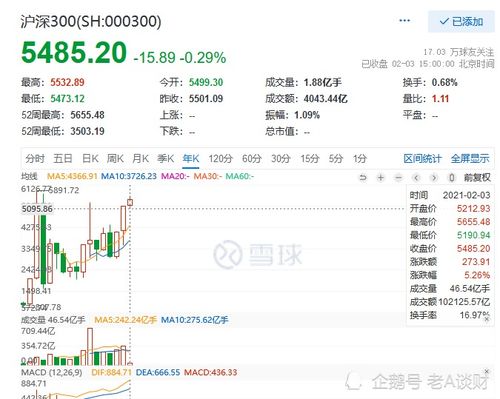Click the MA30 indicator label
Screen dimensions: 500x399
[208, 176]
